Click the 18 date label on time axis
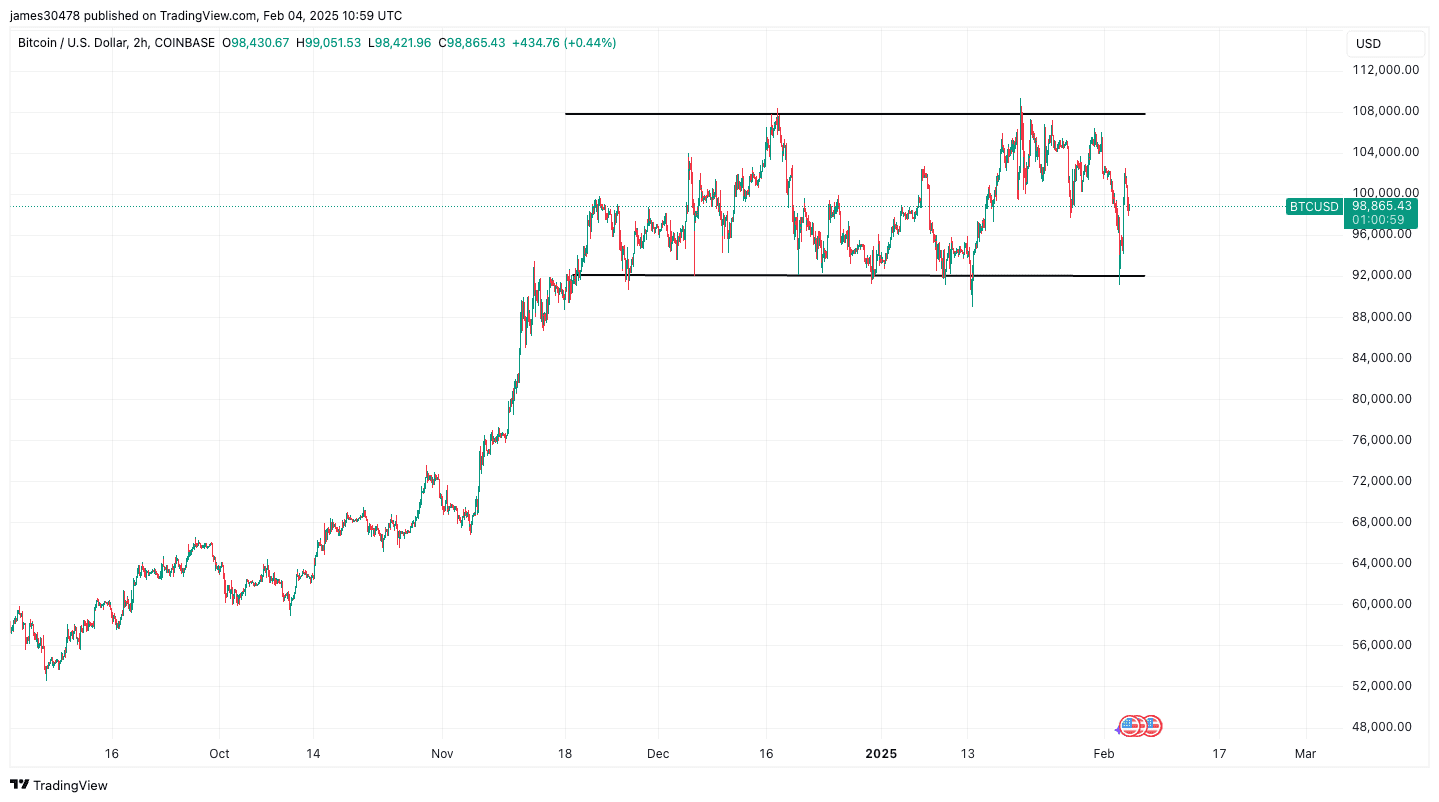This screenshot has width=1439, height=802. coord(565,754)
